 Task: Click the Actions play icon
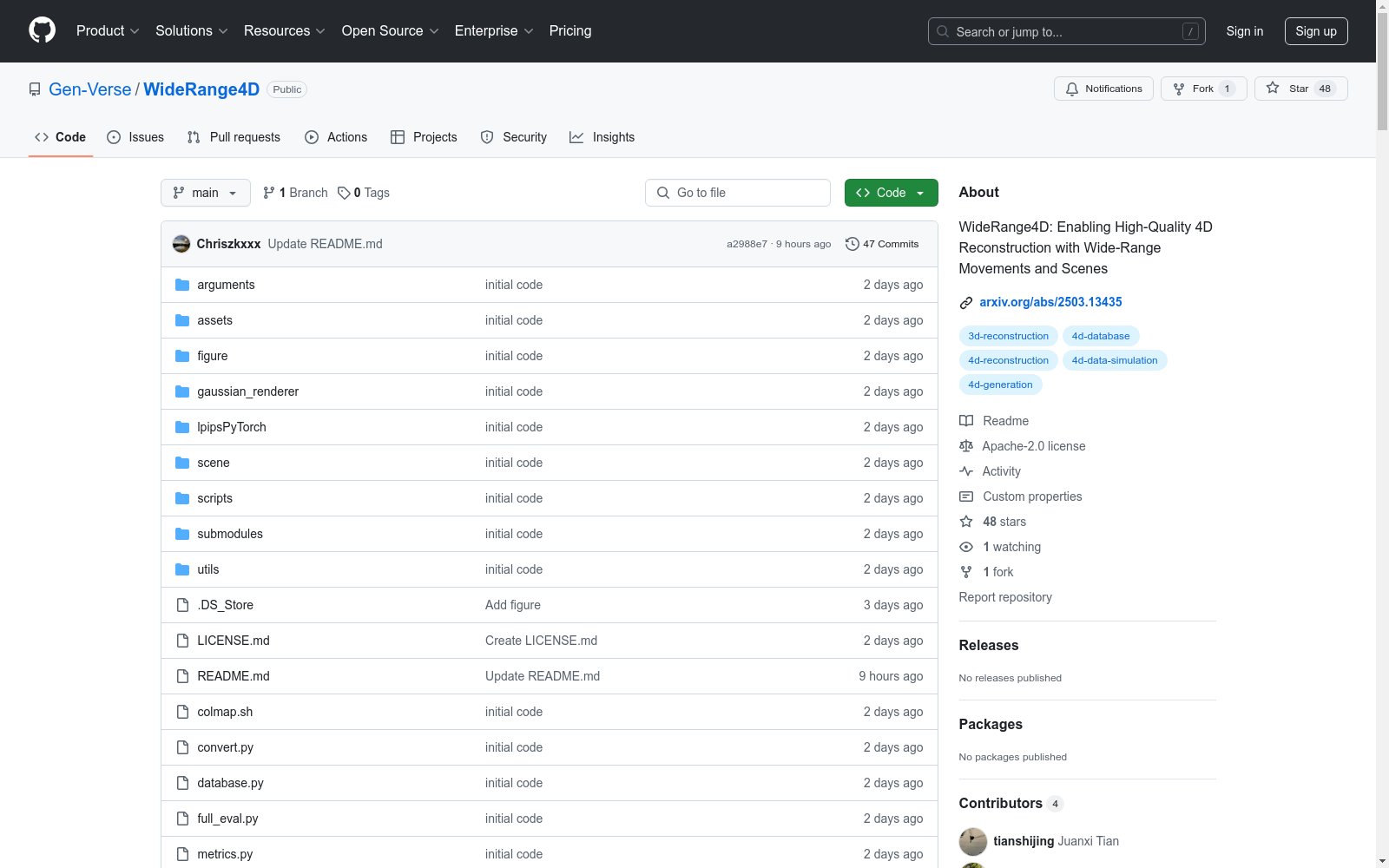coord(312,137)
